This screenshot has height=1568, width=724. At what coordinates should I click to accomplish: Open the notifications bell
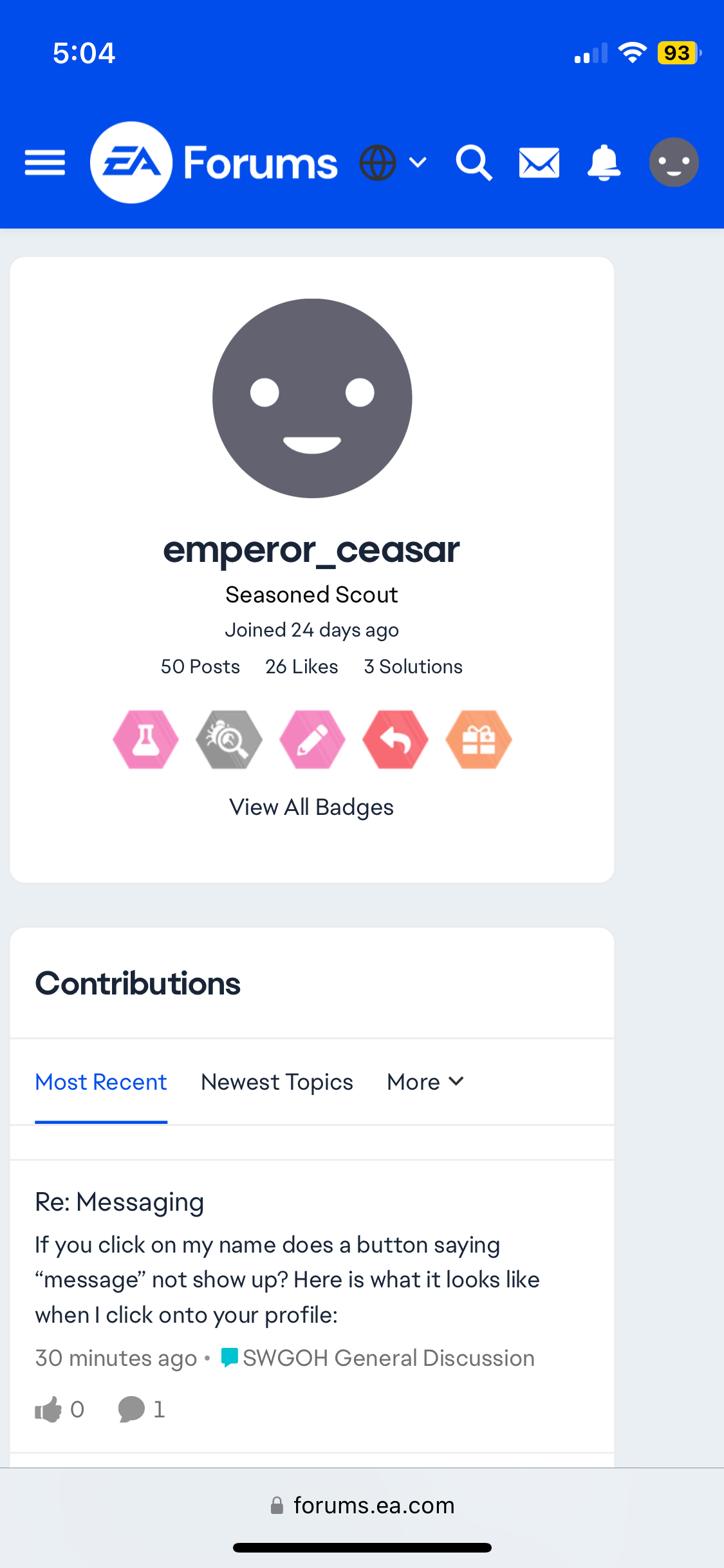604,163
